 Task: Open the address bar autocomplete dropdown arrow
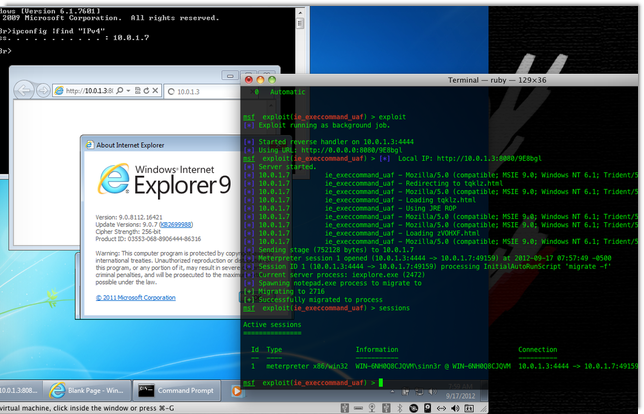[128, 90]
